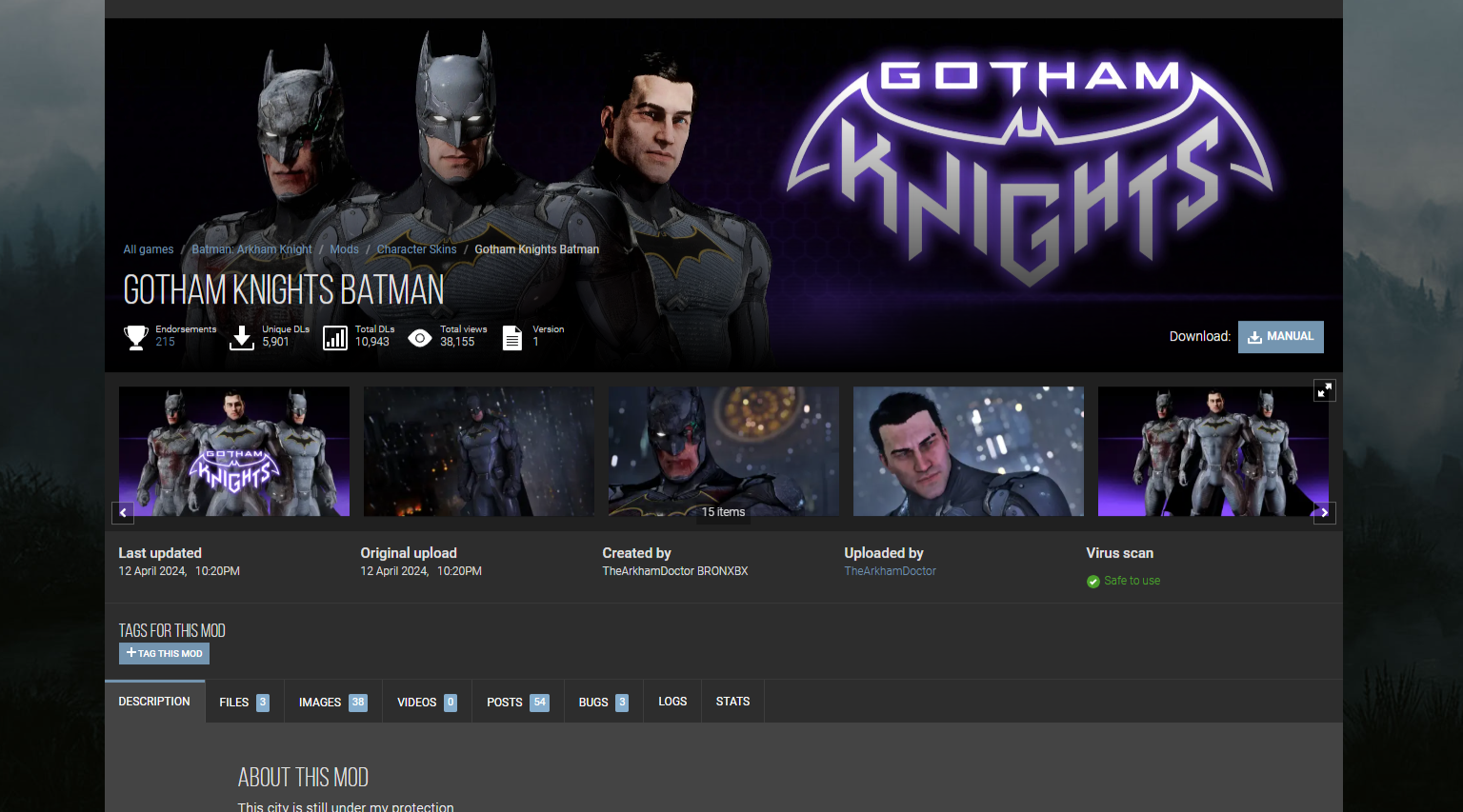1463x812 pixels.
Task: Click the Total DLs bar chart icon
Action: [x=335, y=336]
